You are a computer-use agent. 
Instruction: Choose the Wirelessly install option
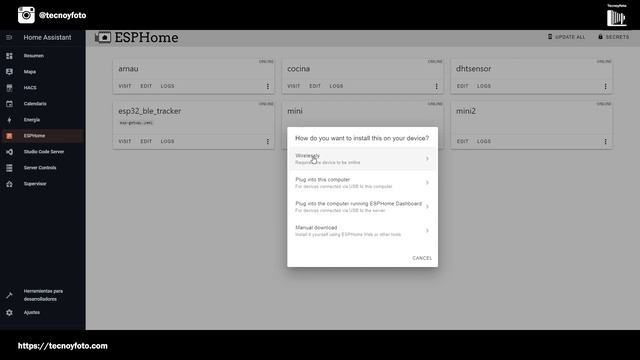(362, 159)
